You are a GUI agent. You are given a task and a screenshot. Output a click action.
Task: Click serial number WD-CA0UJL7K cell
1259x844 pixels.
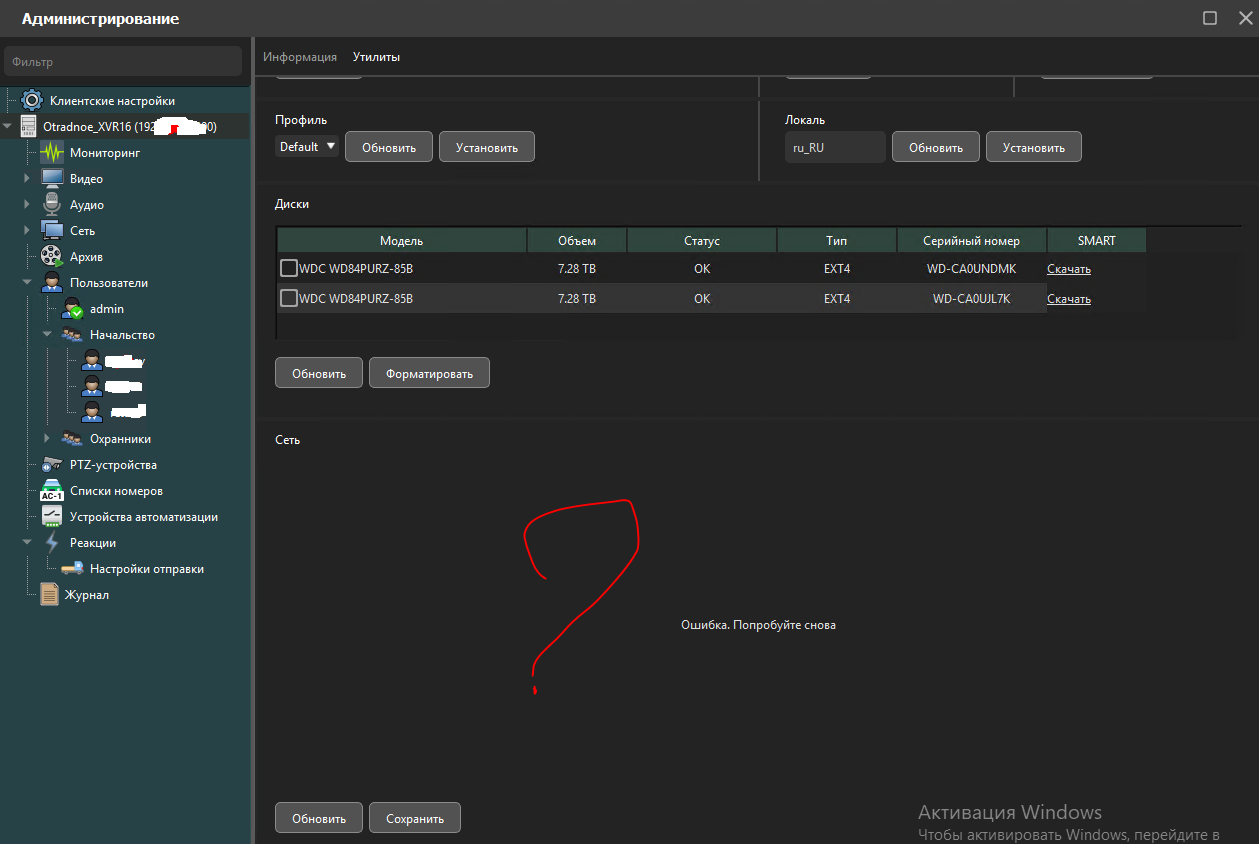pos(972,298)
